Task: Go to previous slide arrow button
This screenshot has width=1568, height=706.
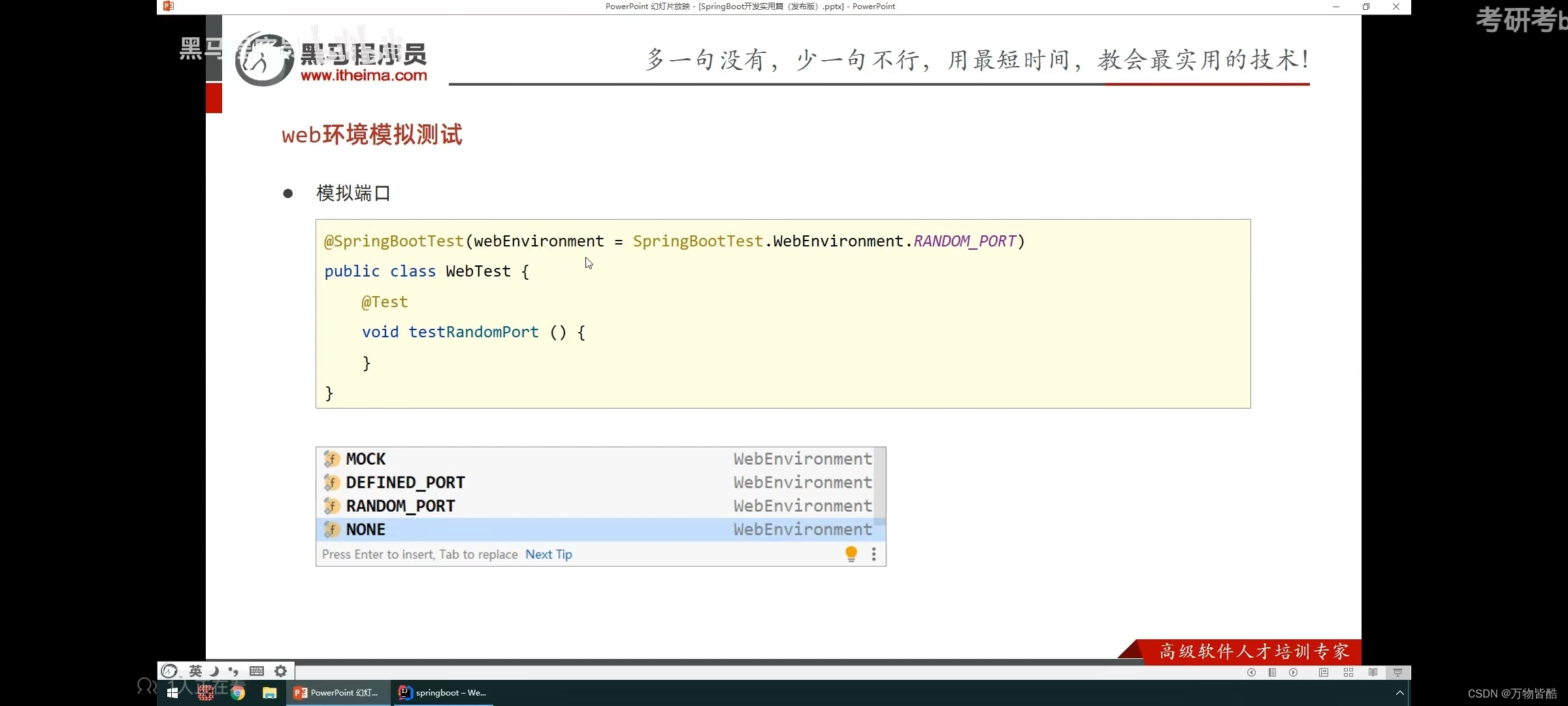Action: [1251, 672]
